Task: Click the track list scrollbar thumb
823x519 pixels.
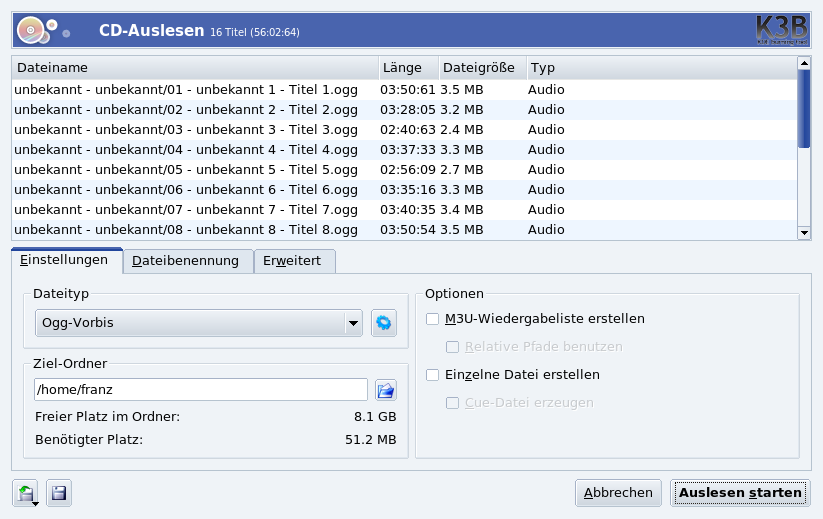Action: 804,109
